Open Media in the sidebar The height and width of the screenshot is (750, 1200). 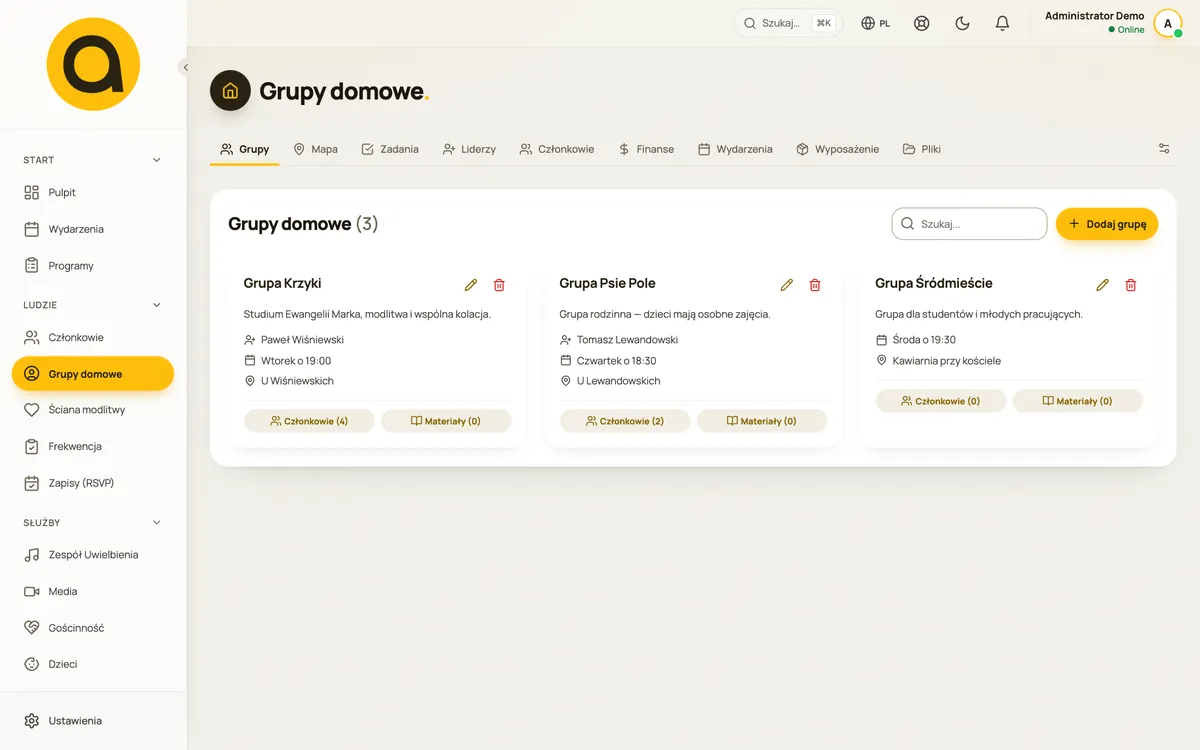pos(93,591)
